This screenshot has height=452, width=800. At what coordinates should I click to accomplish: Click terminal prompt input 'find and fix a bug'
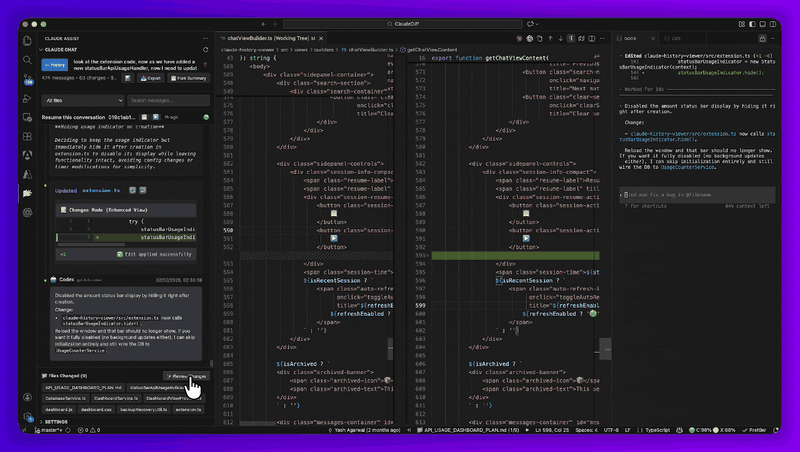[x=697, y=195]
